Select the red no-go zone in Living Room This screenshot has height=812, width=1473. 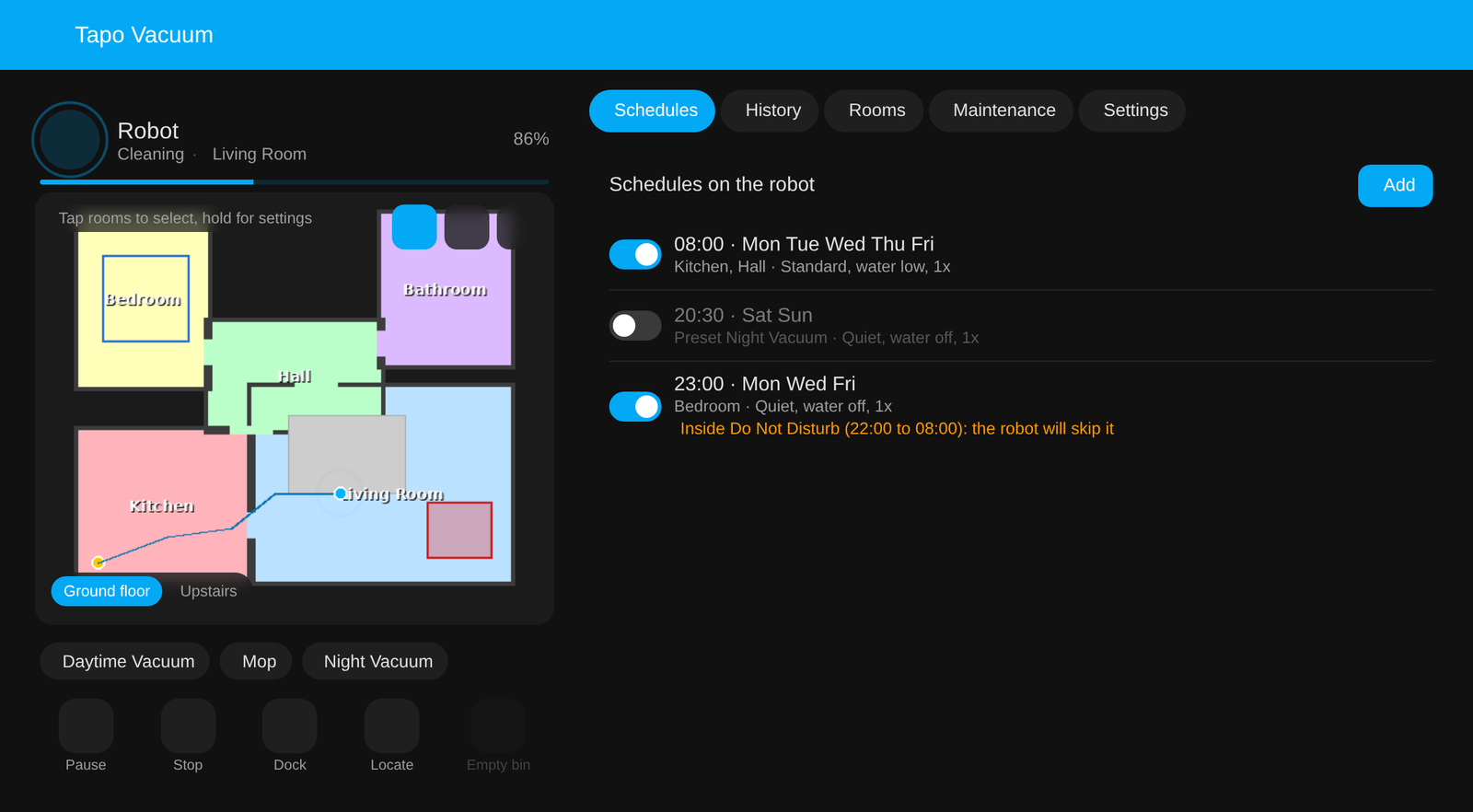pyautogui.click(x=459, y=530)
